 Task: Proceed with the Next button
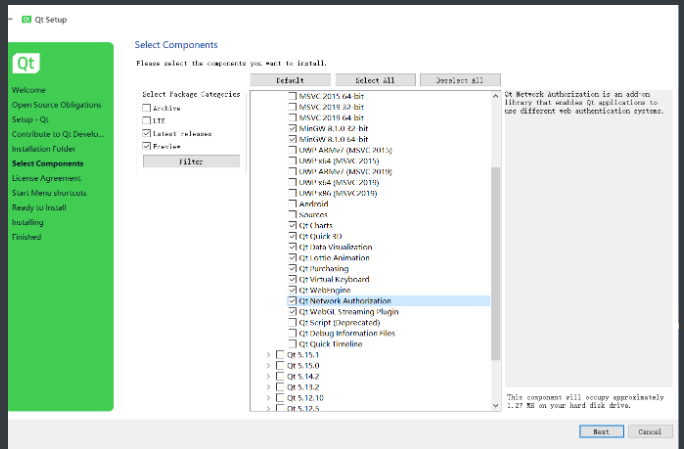coord(602,432)
